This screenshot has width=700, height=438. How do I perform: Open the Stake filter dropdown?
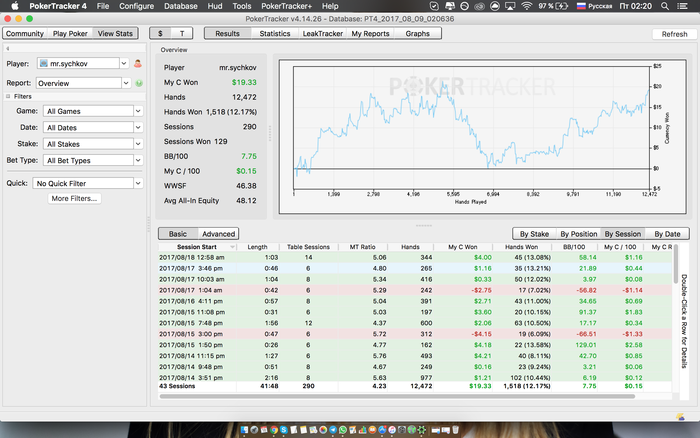pyautogui.click(x=93, y=144)
